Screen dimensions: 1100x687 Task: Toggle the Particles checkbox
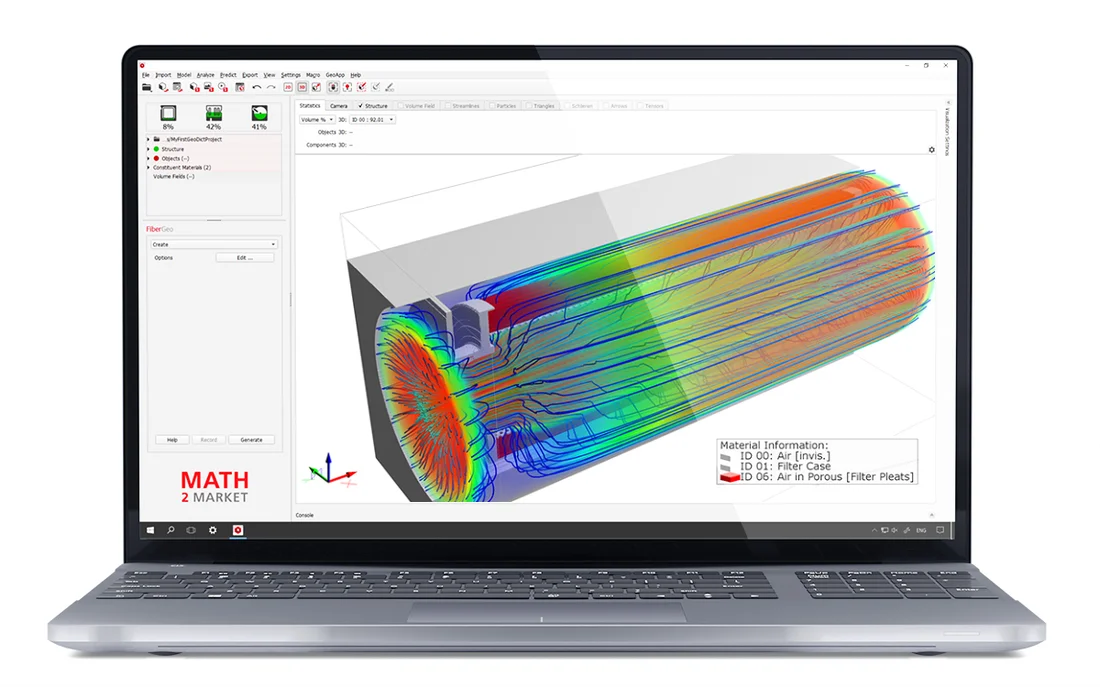(492, 105)
